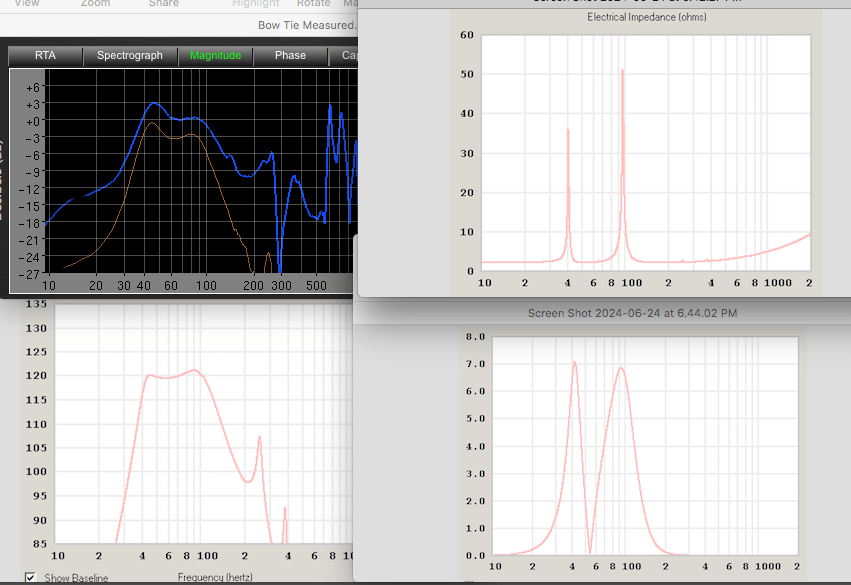Toggle the Show Baseline checkbox
851x585 pixels.
[x=30, y=577]
